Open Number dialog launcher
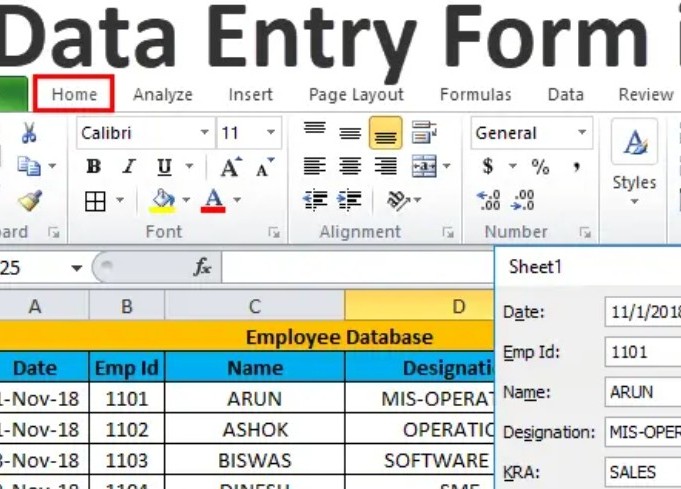Viewport: 681px width, 489px height. click(x=585, y=233)
